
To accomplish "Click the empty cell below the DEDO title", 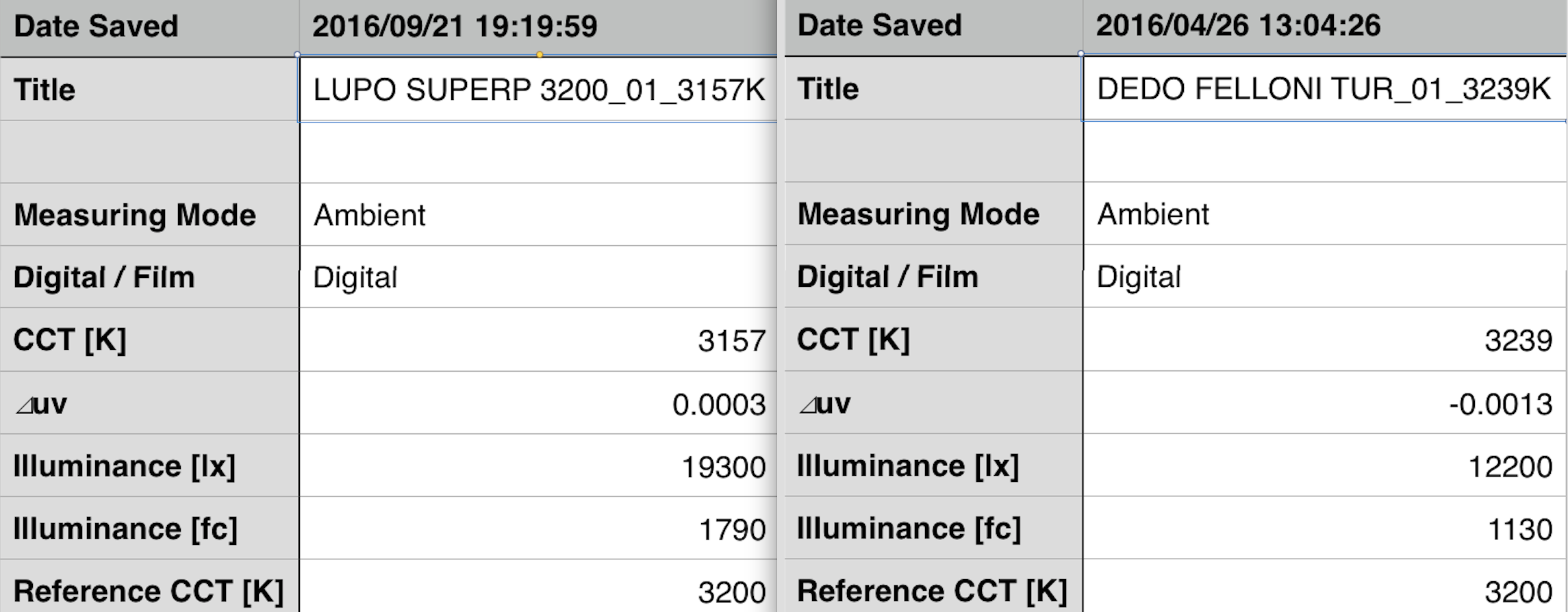I will tap(1323, 151).
